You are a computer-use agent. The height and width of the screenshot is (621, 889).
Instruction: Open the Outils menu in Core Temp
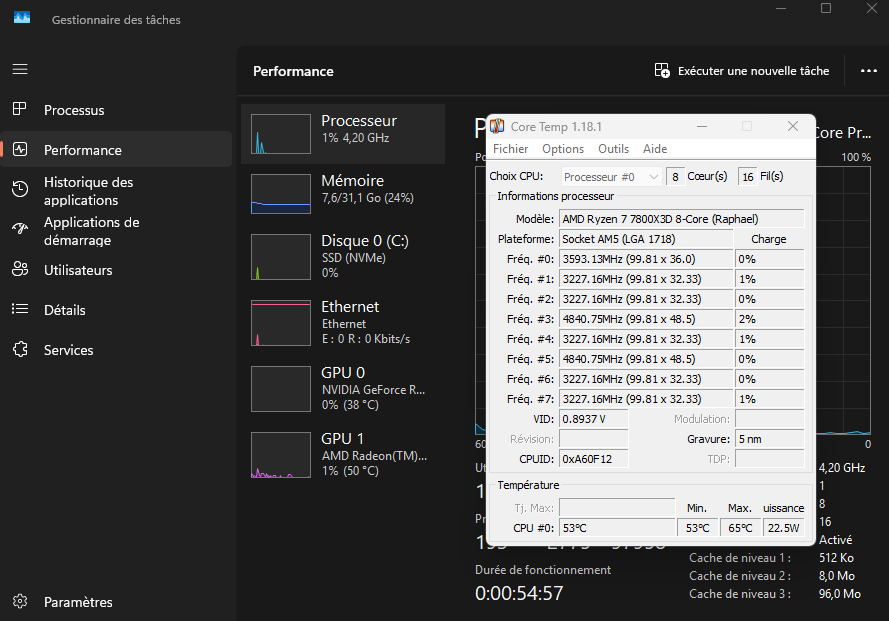click(x=613, y=149)
